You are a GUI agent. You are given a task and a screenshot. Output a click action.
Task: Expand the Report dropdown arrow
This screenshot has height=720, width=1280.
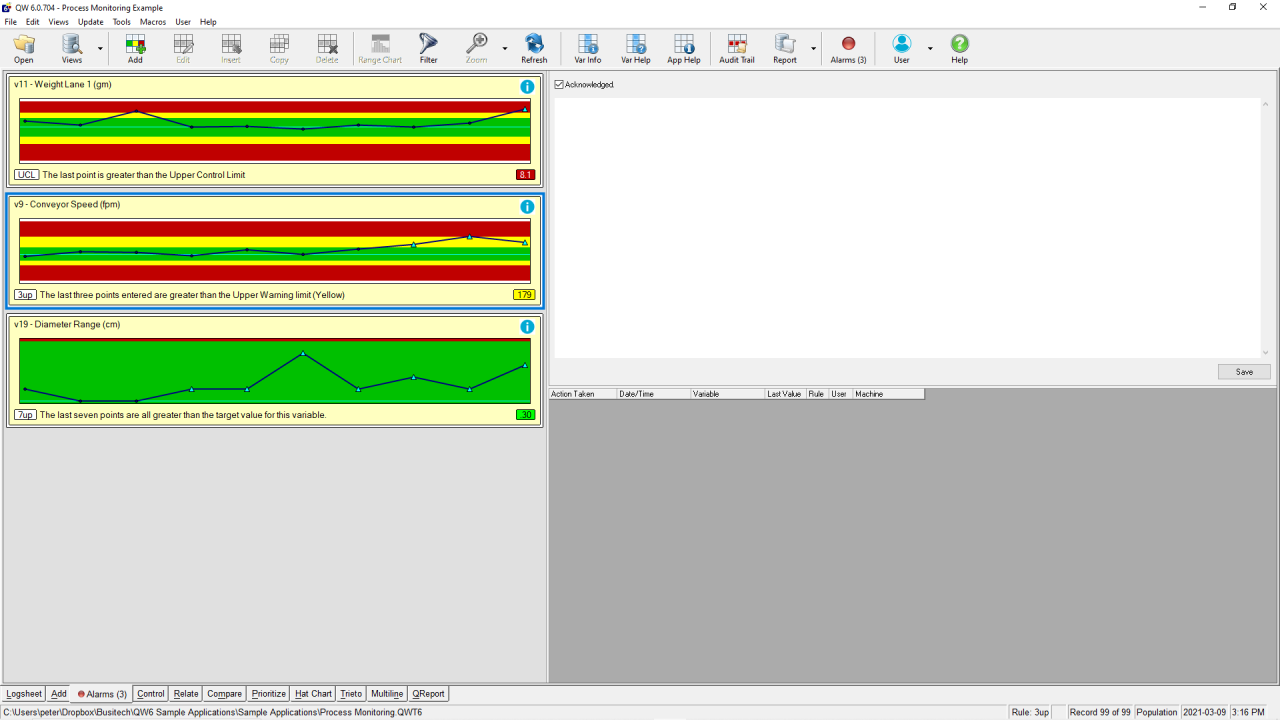(x=813, y=48)
